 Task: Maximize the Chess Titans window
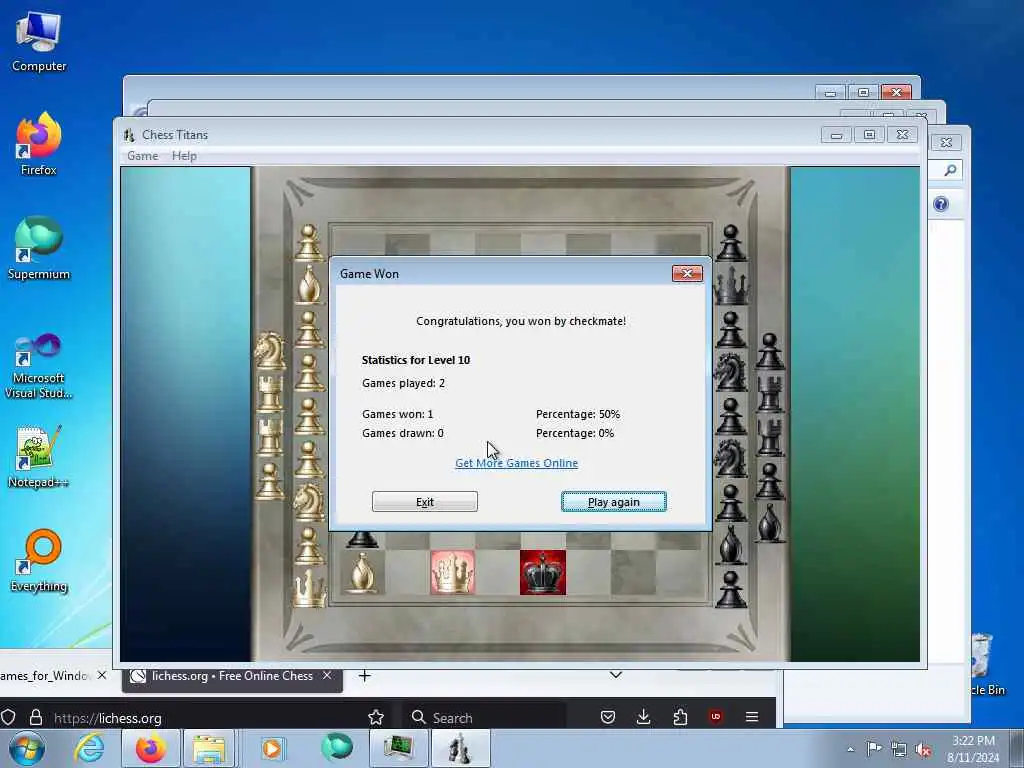869,135
